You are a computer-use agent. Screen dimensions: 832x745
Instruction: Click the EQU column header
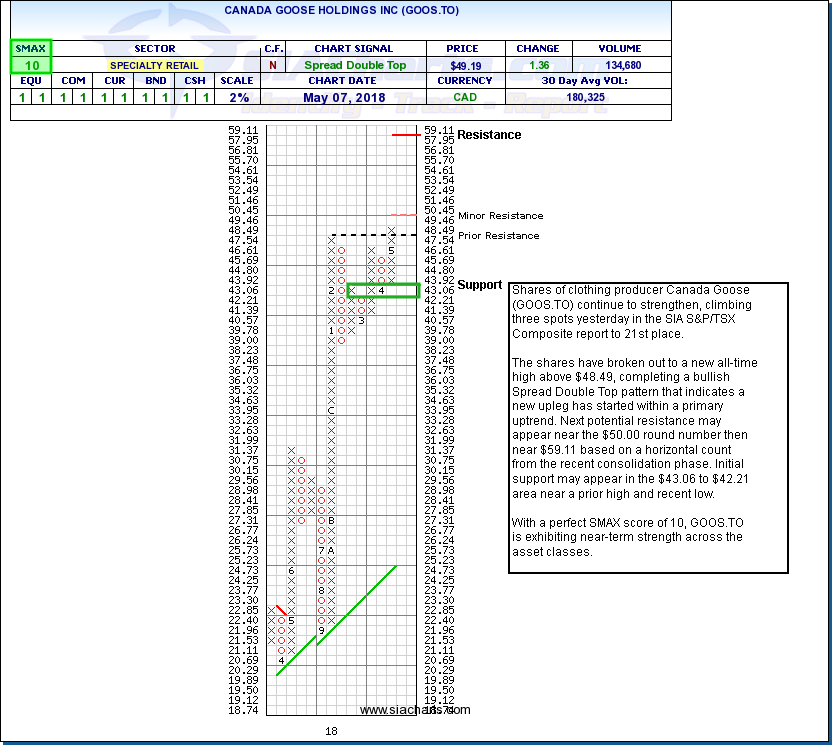(x=30, y=81)
